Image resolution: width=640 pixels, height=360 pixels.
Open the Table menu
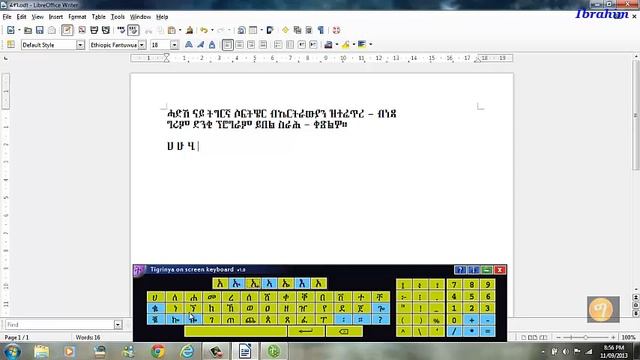tap(98, 17)
